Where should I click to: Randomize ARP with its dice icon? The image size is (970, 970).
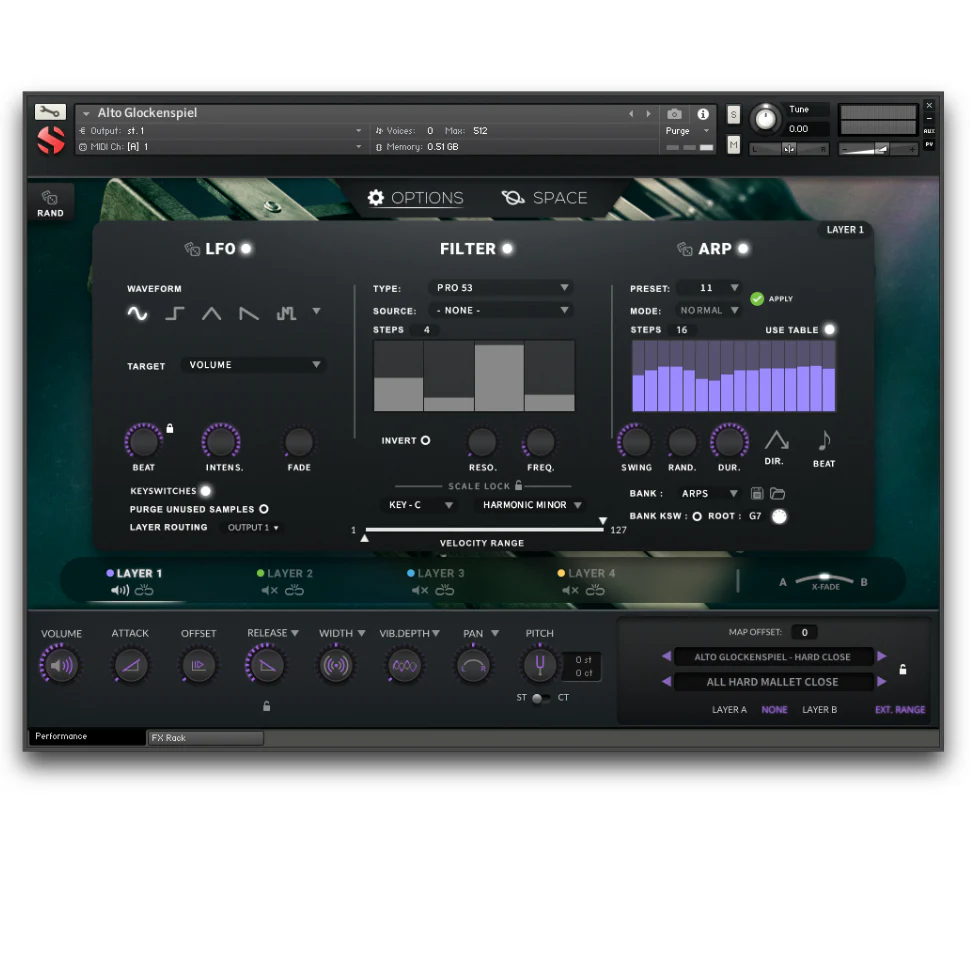(x=684, y=249)
